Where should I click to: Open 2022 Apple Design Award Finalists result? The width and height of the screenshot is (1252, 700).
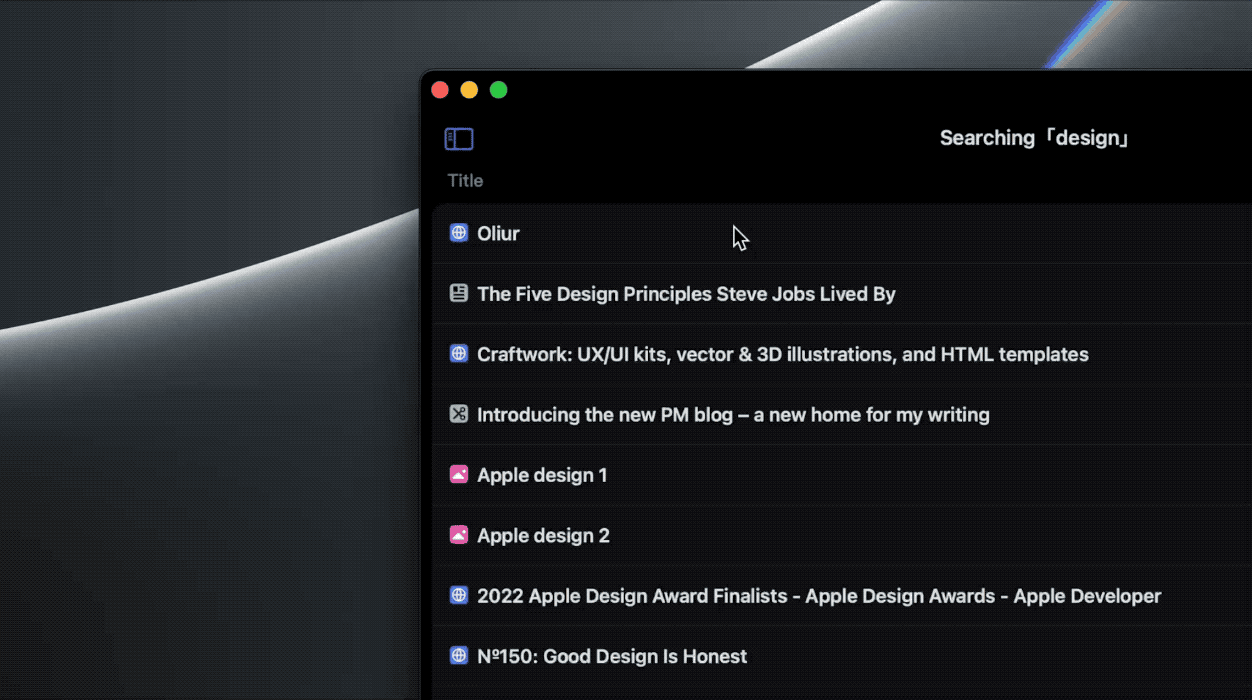pyautogui.click(x=819, y=596)
